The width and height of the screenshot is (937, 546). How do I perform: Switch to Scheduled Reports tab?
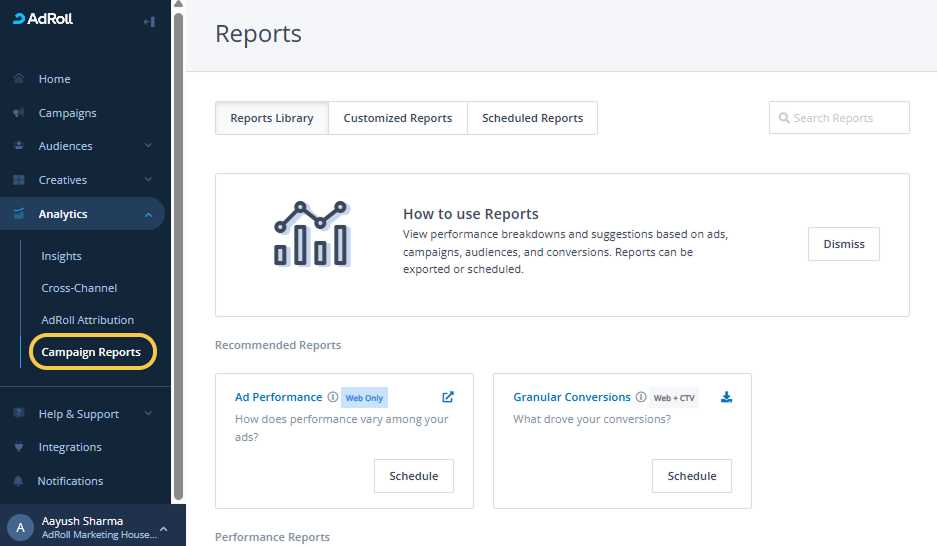coord(532,118)
